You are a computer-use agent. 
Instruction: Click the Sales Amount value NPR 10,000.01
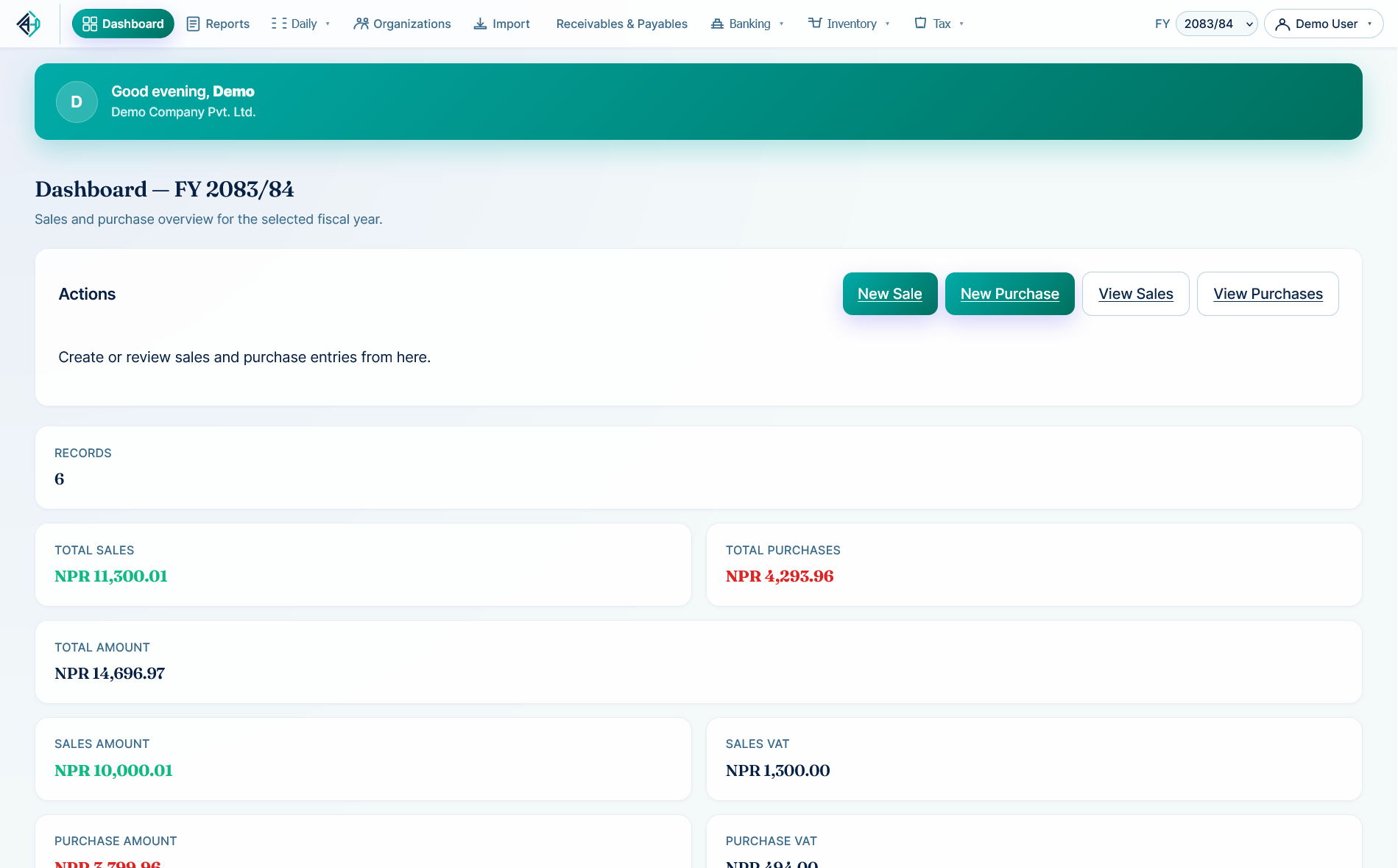tap(113, 771)
